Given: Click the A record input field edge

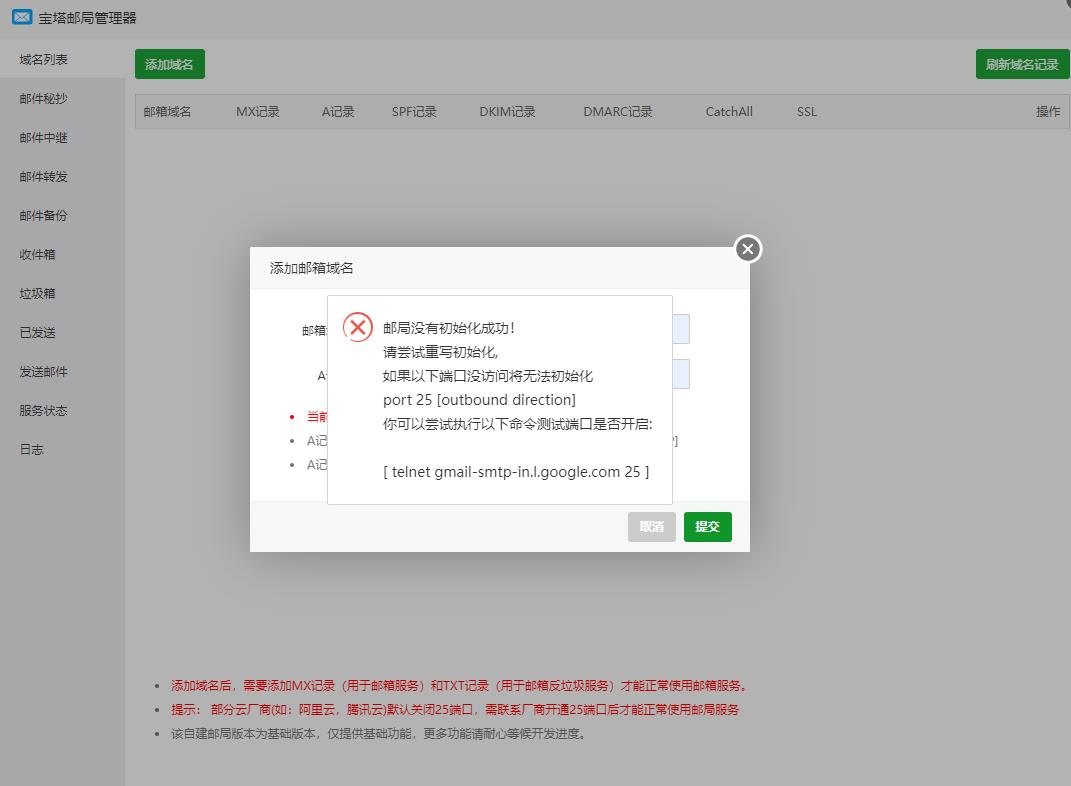Looking at the screenshot, I should 681,374.
